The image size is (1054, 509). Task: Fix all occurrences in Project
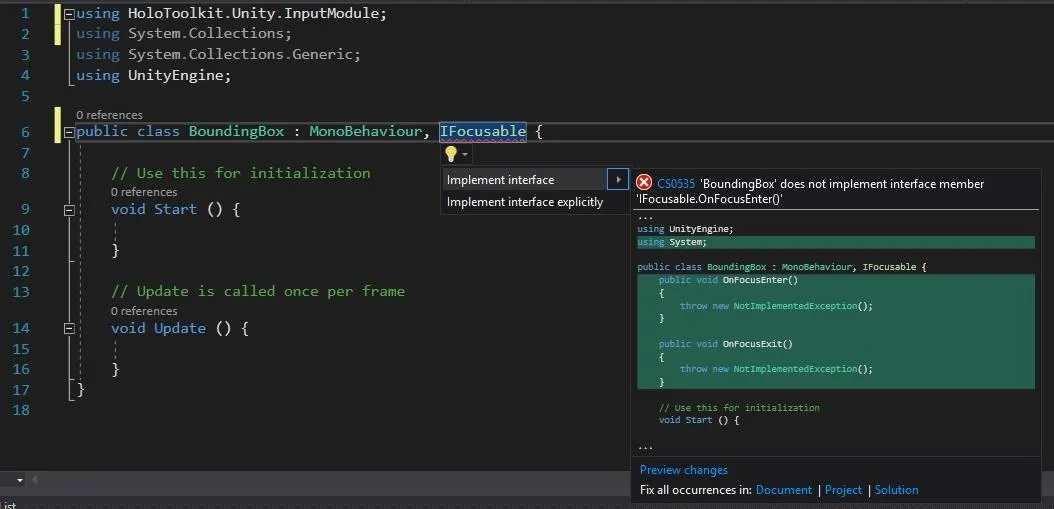(x=843, y=490)
